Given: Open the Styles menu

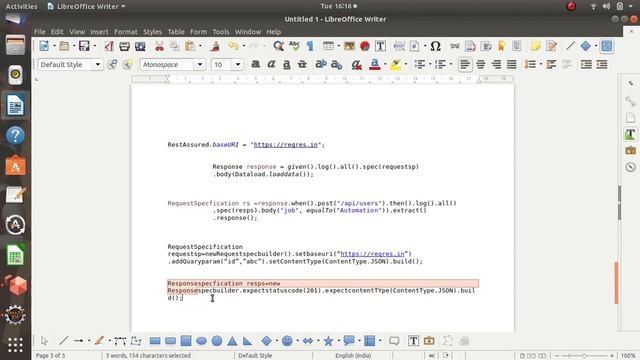Looking at the screenshot, I should [152, 32].
